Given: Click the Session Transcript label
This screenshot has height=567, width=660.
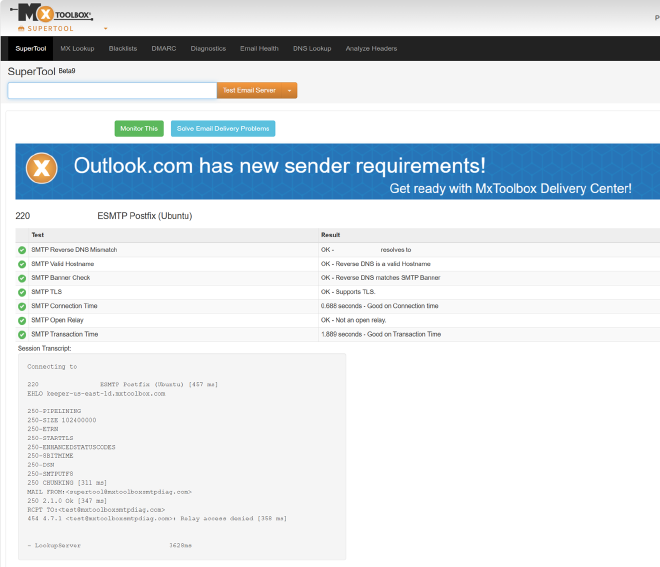Looking at the screenshot, I should coord(45,349).
